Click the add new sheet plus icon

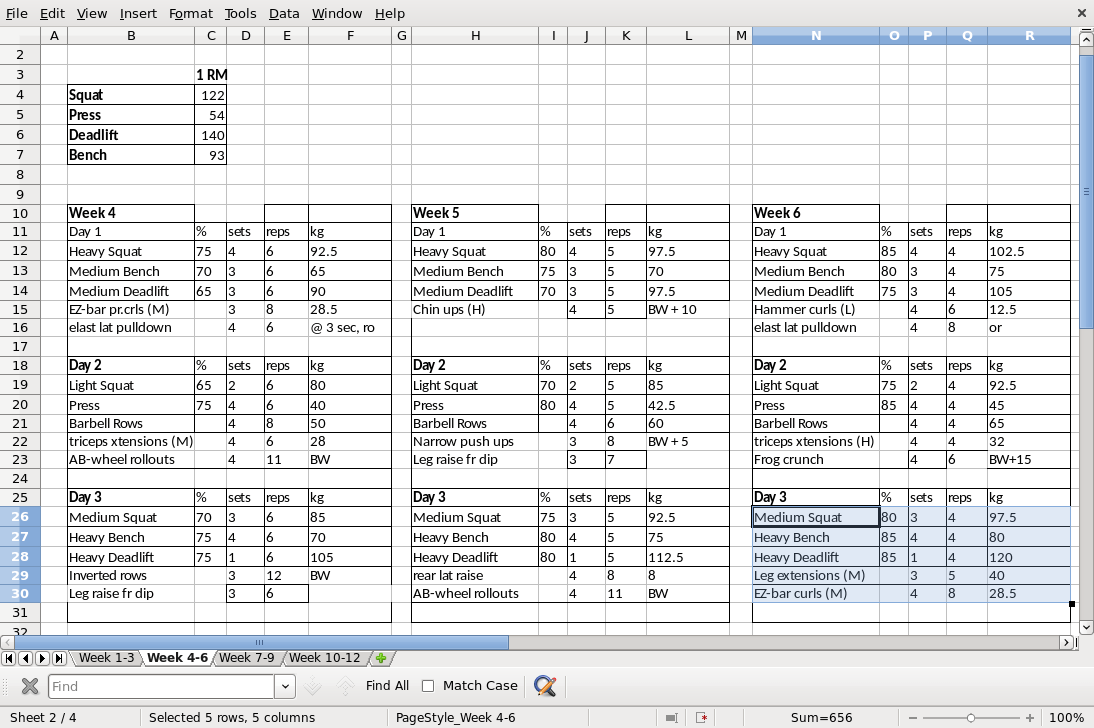380,658
